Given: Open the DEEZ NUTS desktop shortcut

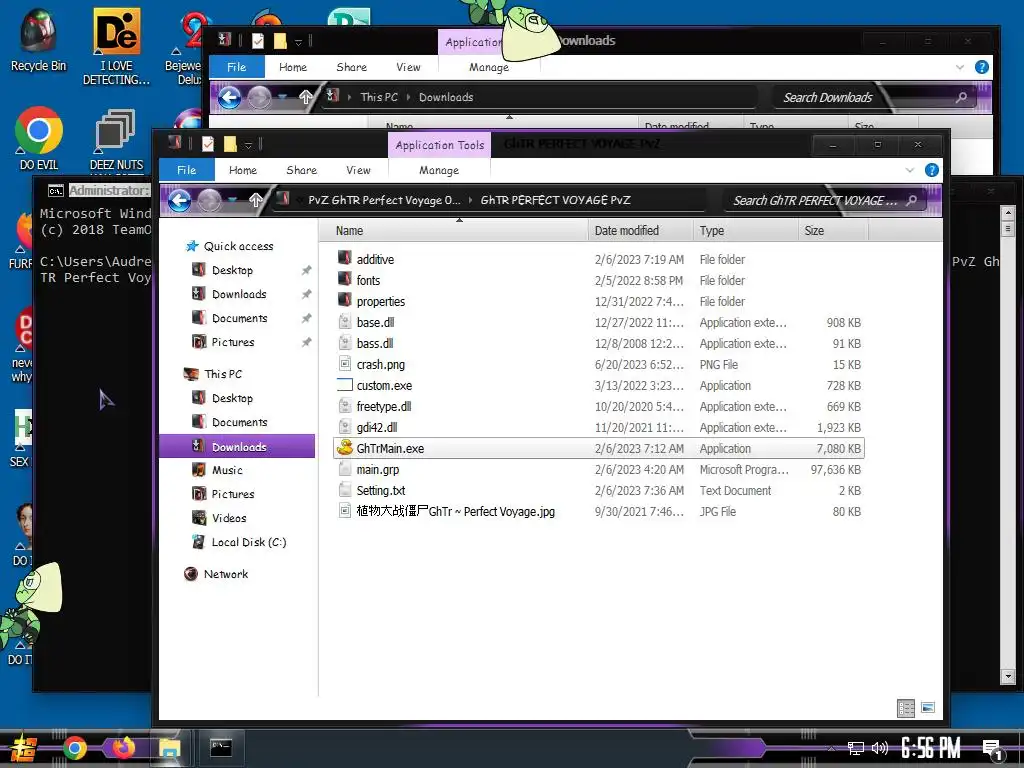Looking at the screenshot, I should pyautogui.click(x=116, y=140).
